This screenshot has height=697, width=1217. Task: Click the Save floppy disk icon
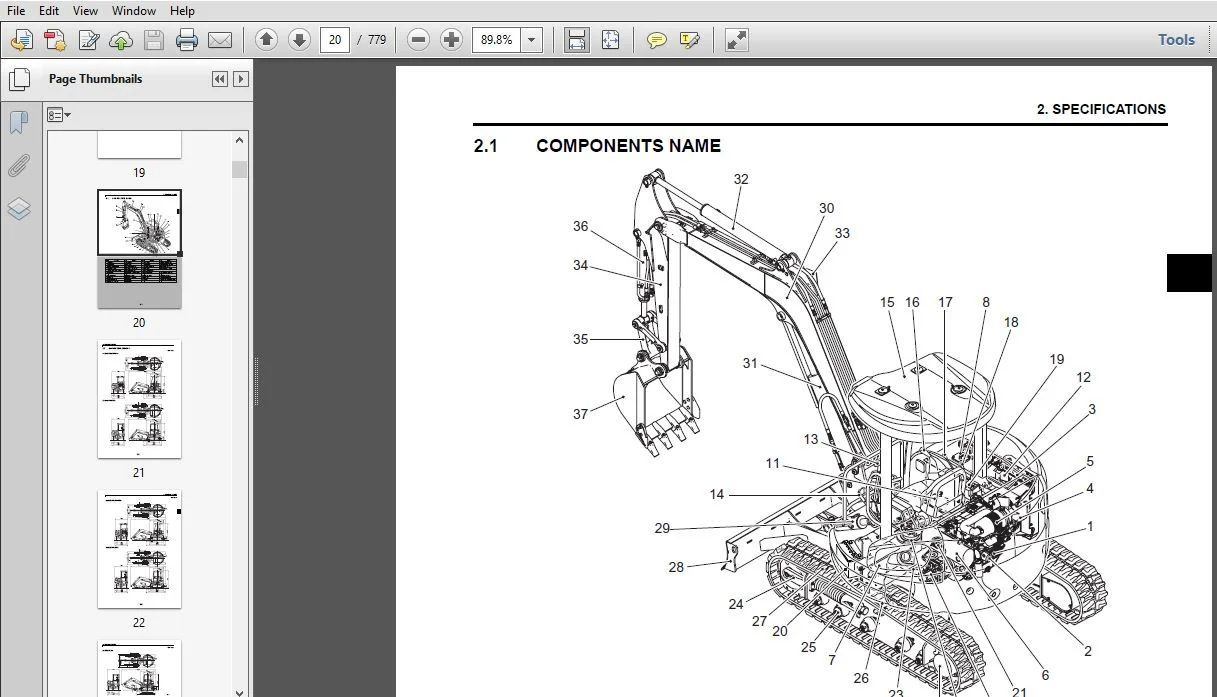(x=154, y=40)
